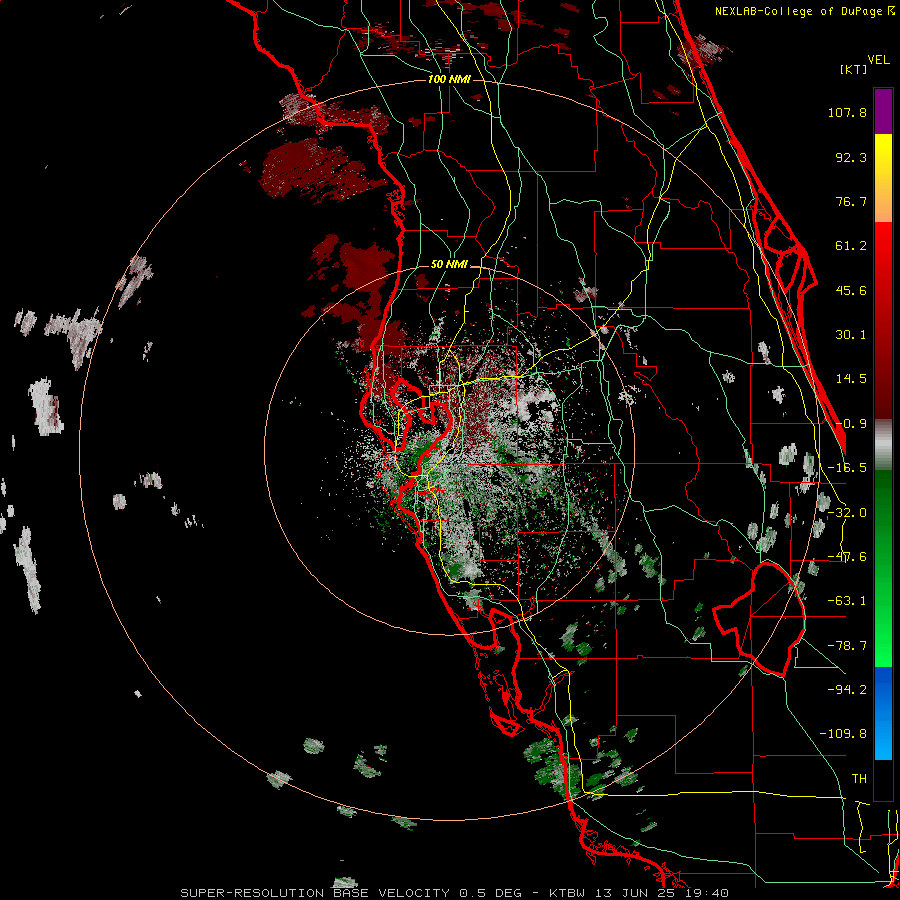The width and height of the screenshot is (900, 900).
Task: Click the -109.8 velocity scale value
Action: pyautogui.click(x=843, y=734)
